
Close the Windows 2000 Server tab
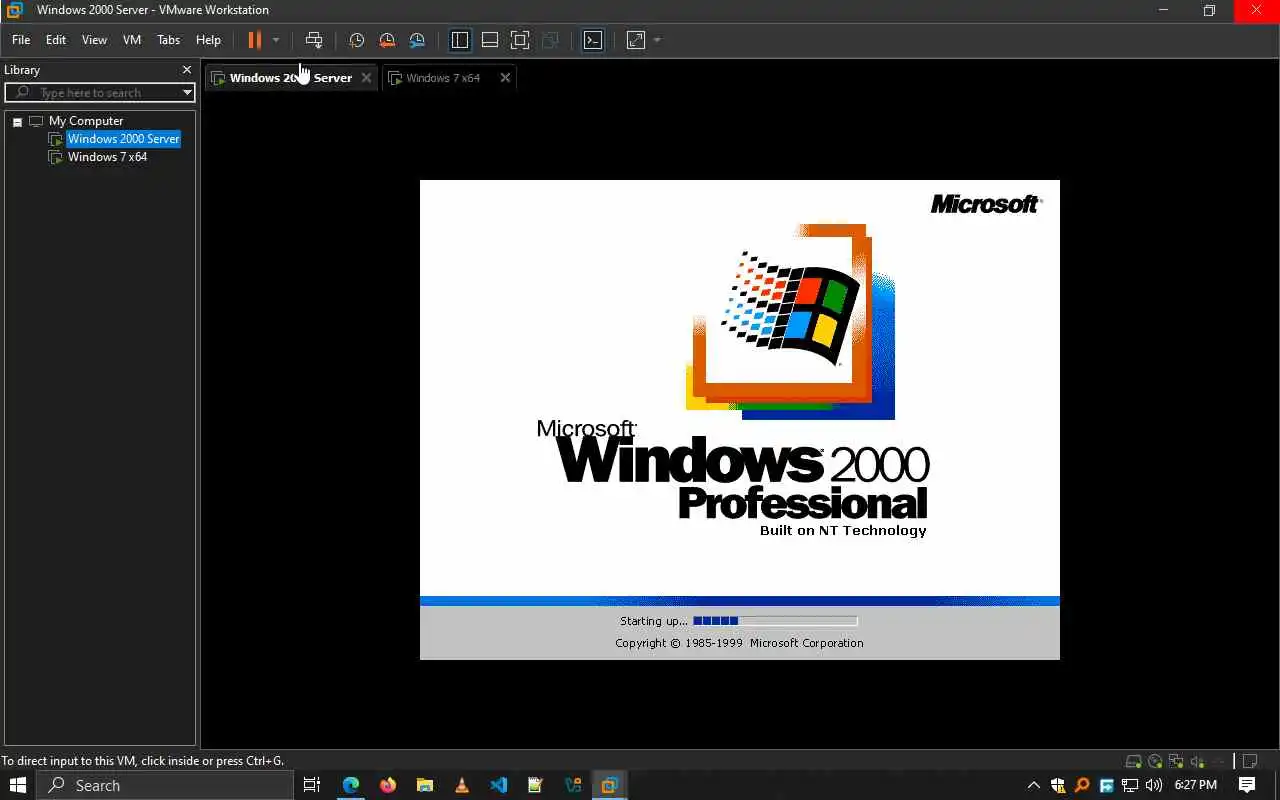(x=366, y=77)
